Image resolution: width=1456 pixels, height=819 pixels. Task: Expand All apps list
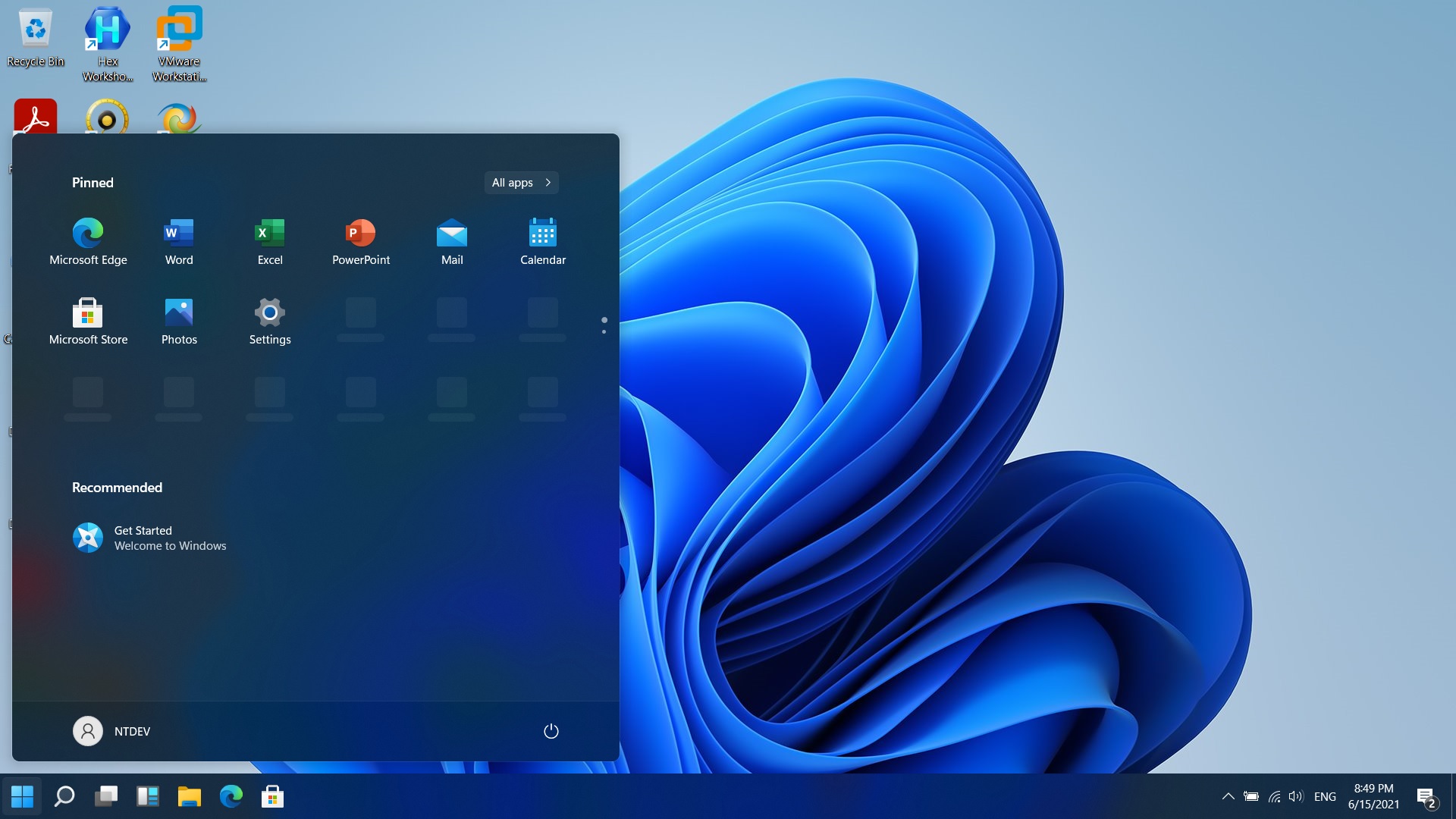521,182
